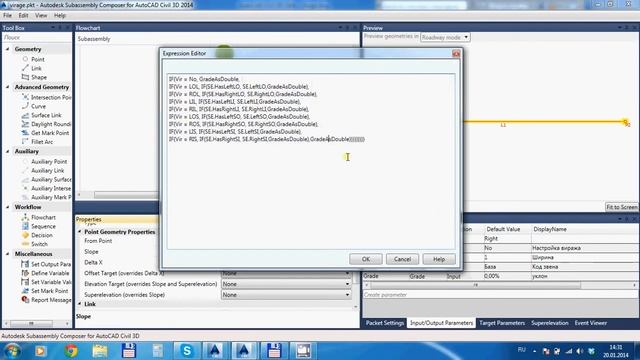Open the Elevation Target dropdown
Screen dimensions: 640x360
[x=286, y=284]
